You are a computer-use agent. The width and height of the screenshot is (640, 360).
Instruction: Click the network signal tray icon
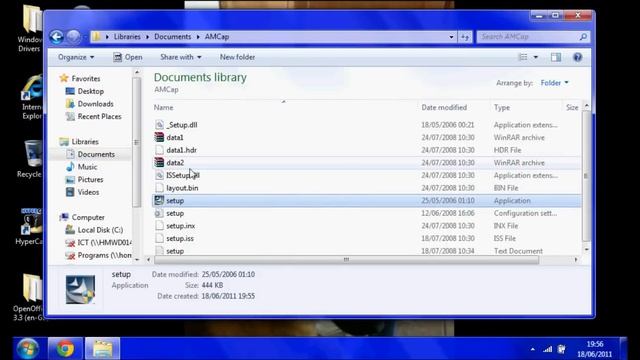pos(548,349)
